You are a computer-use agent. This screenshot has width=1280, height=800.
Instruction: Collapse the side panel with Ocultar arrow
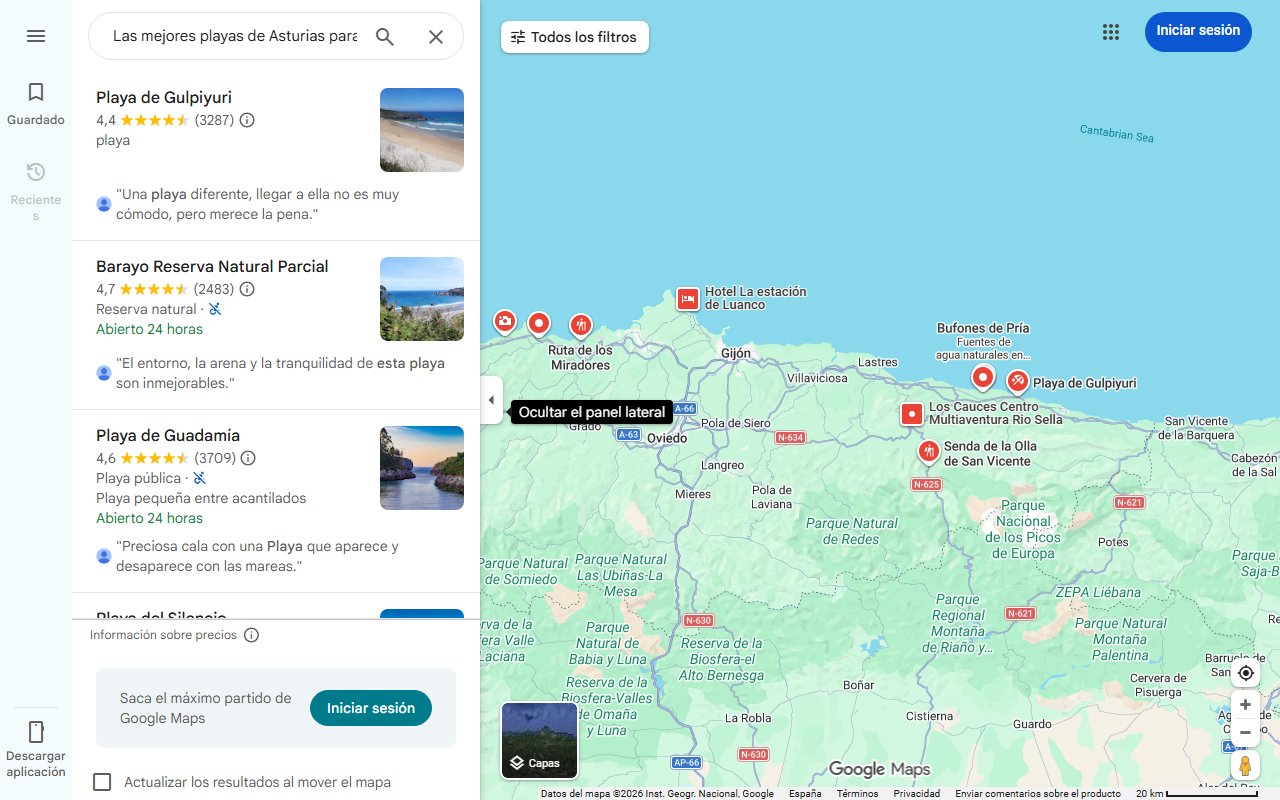(x=491, y=400)
